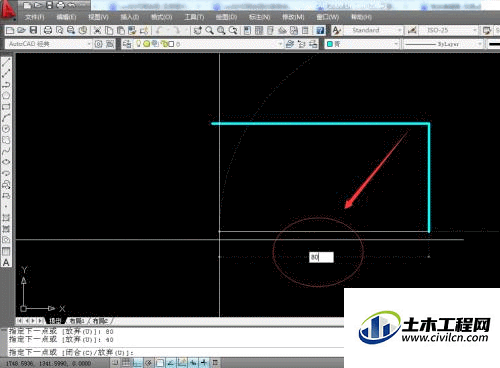Click the dynamic input distance field showing 80
This screenshot has height=368, width=500.
point(321,257)
